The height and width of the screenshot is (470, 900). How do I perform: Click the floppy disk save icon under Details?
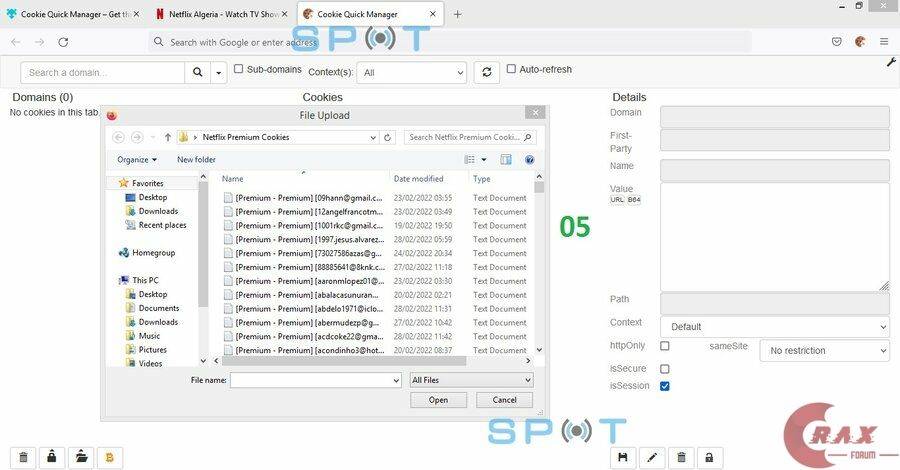[623, 457]
